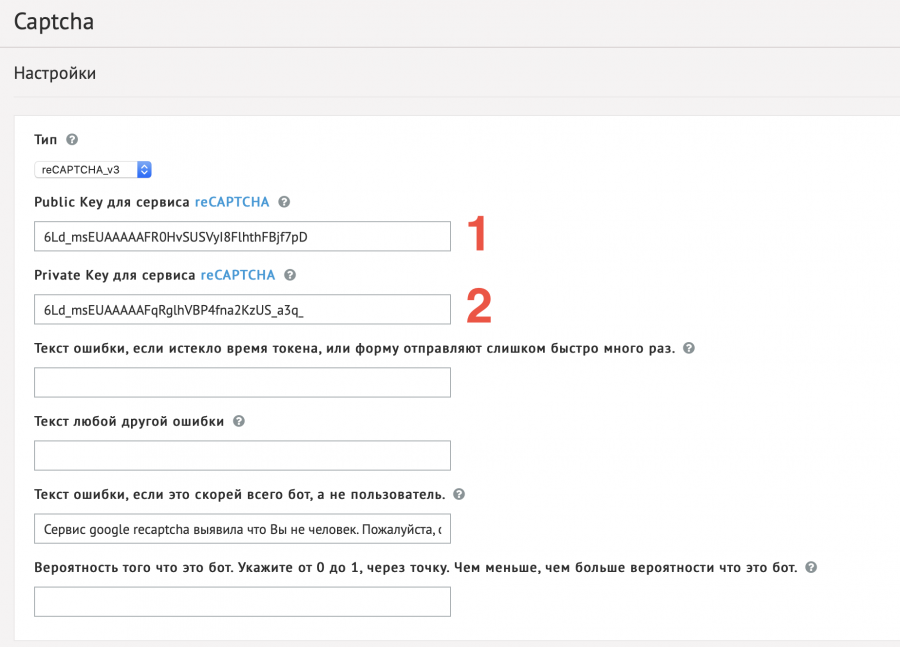Focus the Private Key input field

point(242,310)
